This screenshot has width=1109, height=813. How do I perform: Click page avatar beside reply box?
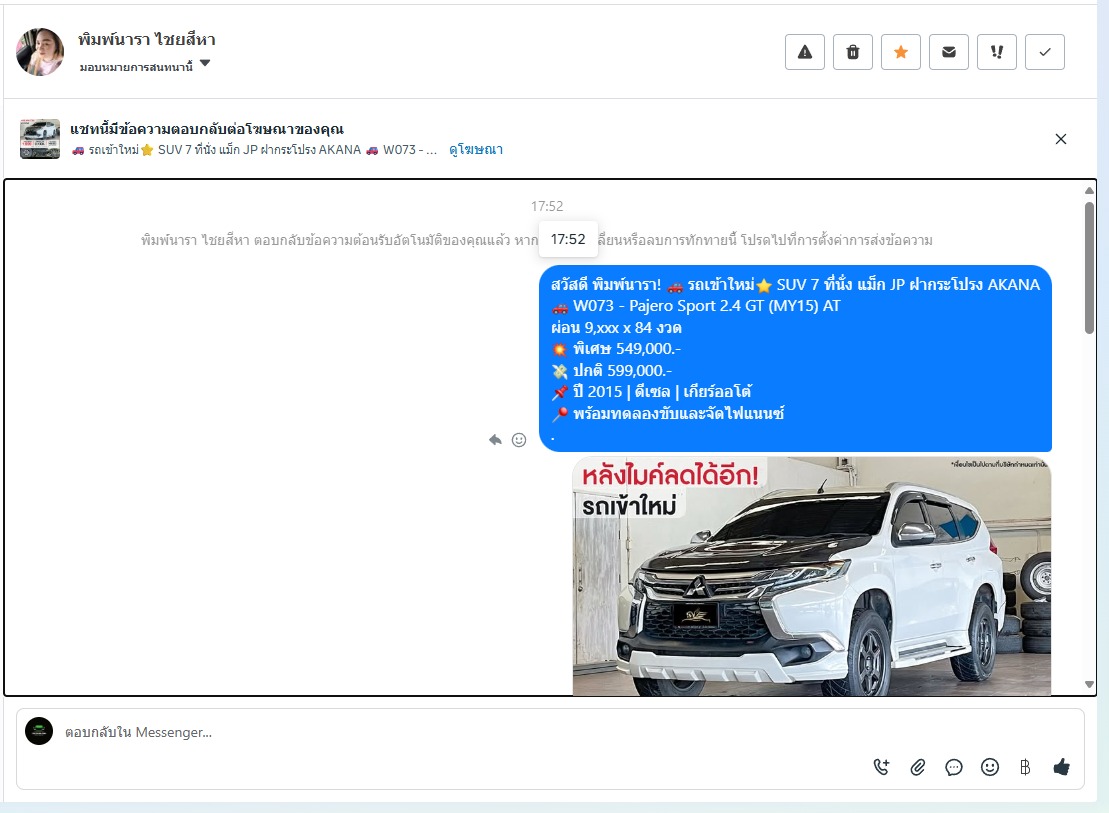pos(39,731)
